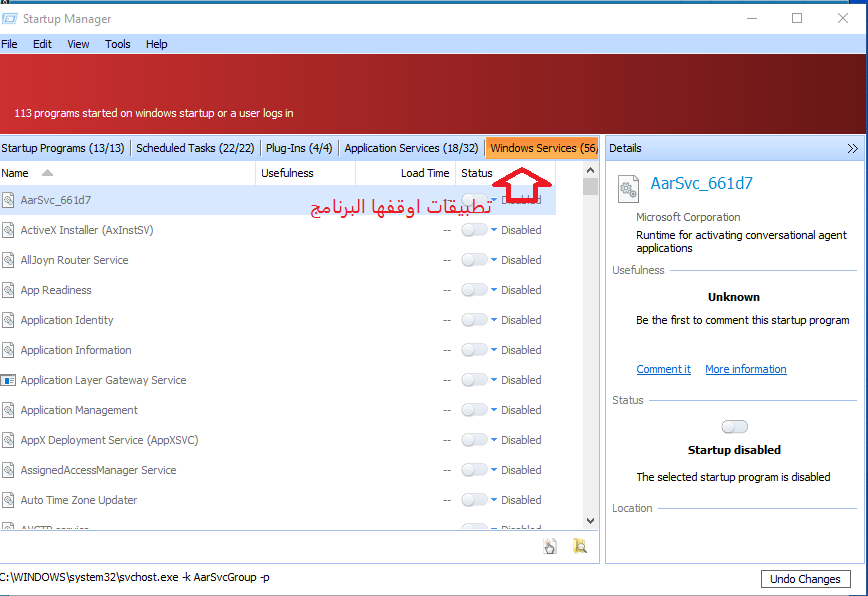
Task: Open the Edit menu
Action: tap(42, 44)
